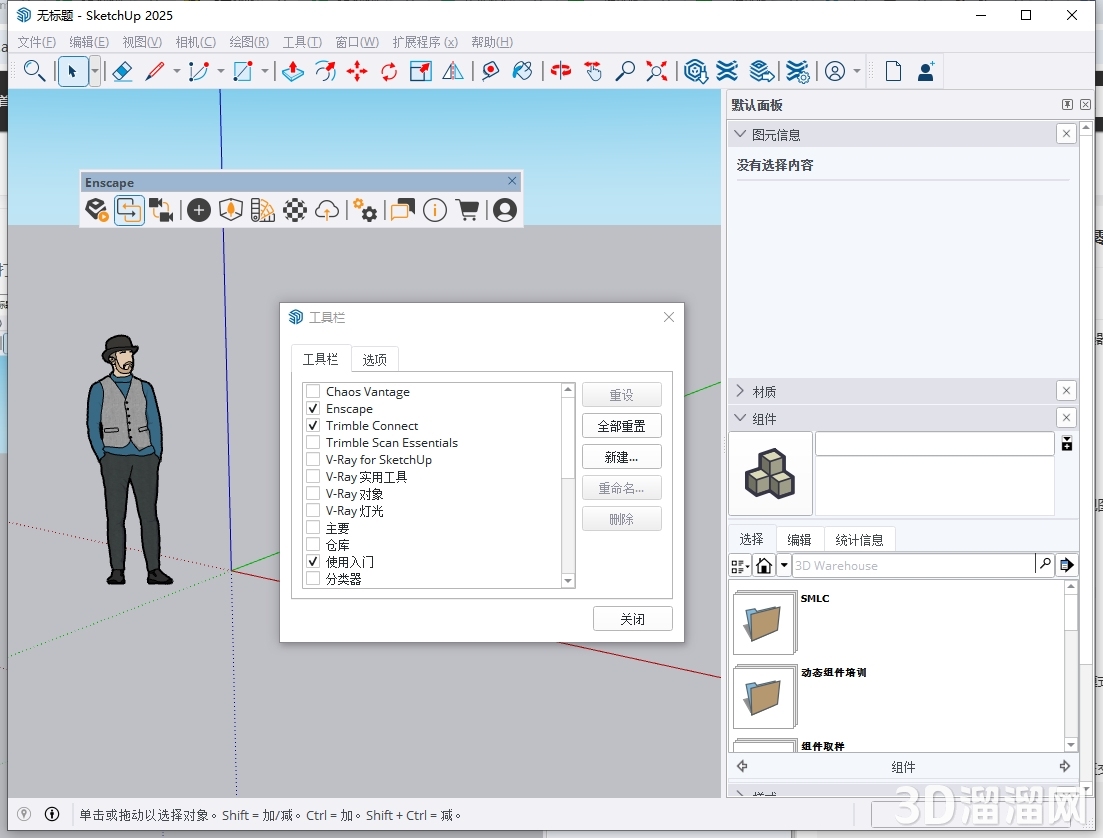Open the SMLC component folder thumbnail
1103x838 pixels.
coord(765,623)
